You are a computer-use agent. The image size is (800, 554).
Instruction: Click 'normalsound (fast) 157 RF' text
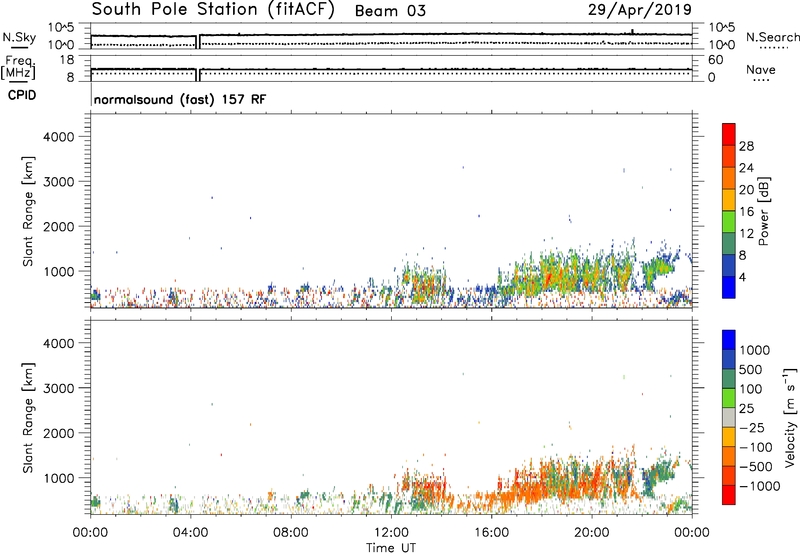pos(180,99)
